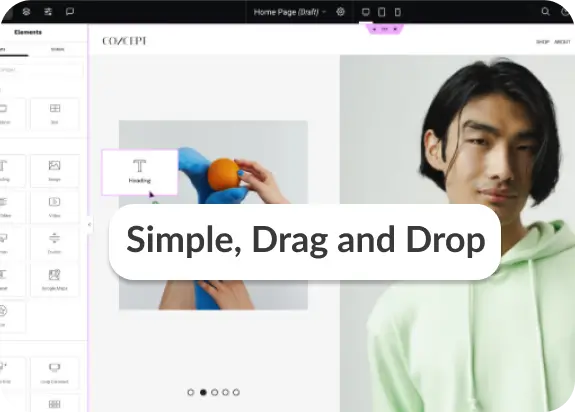Open the Notes comment icon
575x412 pixels.
coord(70,12)
